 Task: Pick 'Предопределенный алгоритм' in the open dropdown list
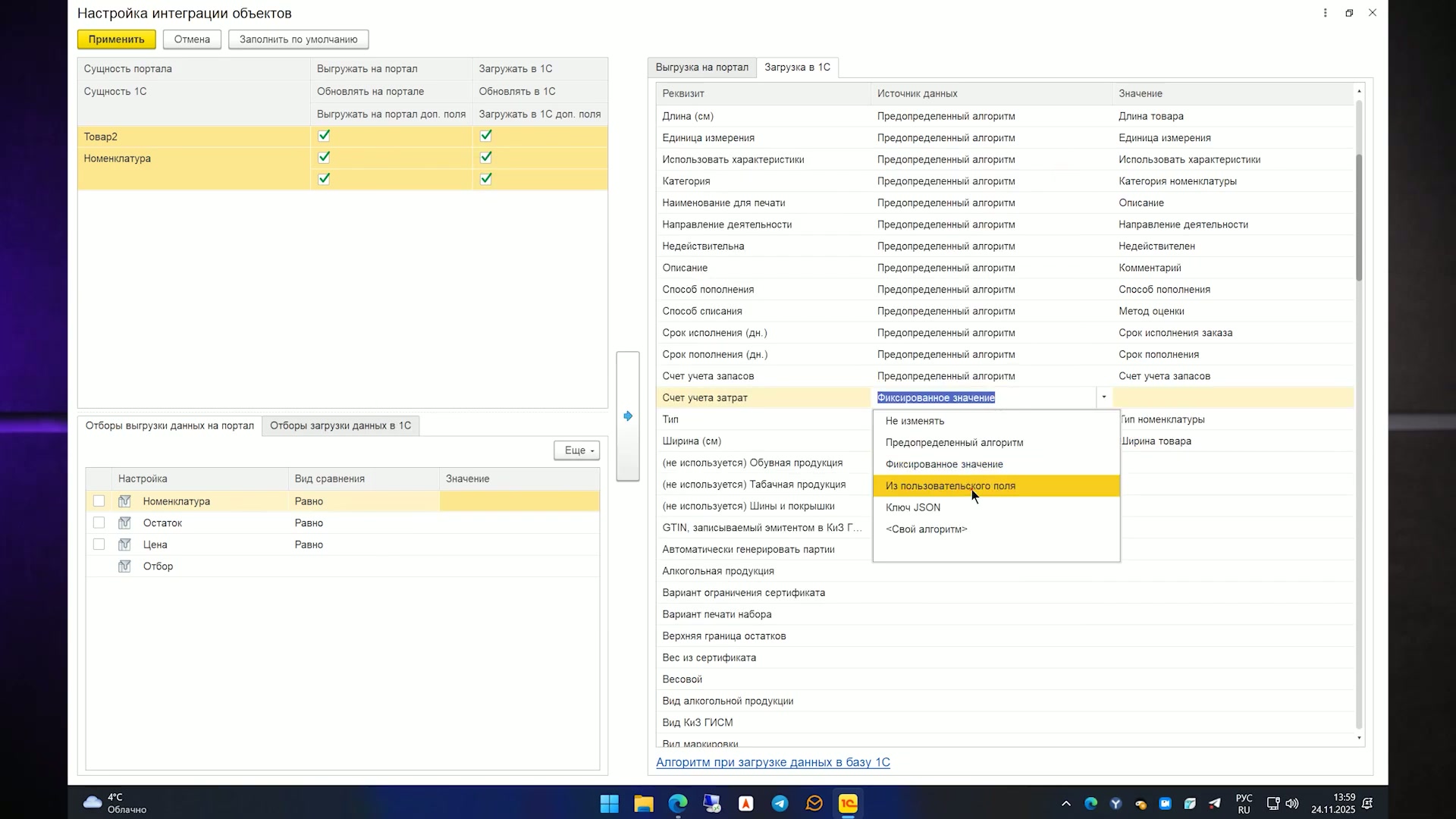tap(996, 443)
